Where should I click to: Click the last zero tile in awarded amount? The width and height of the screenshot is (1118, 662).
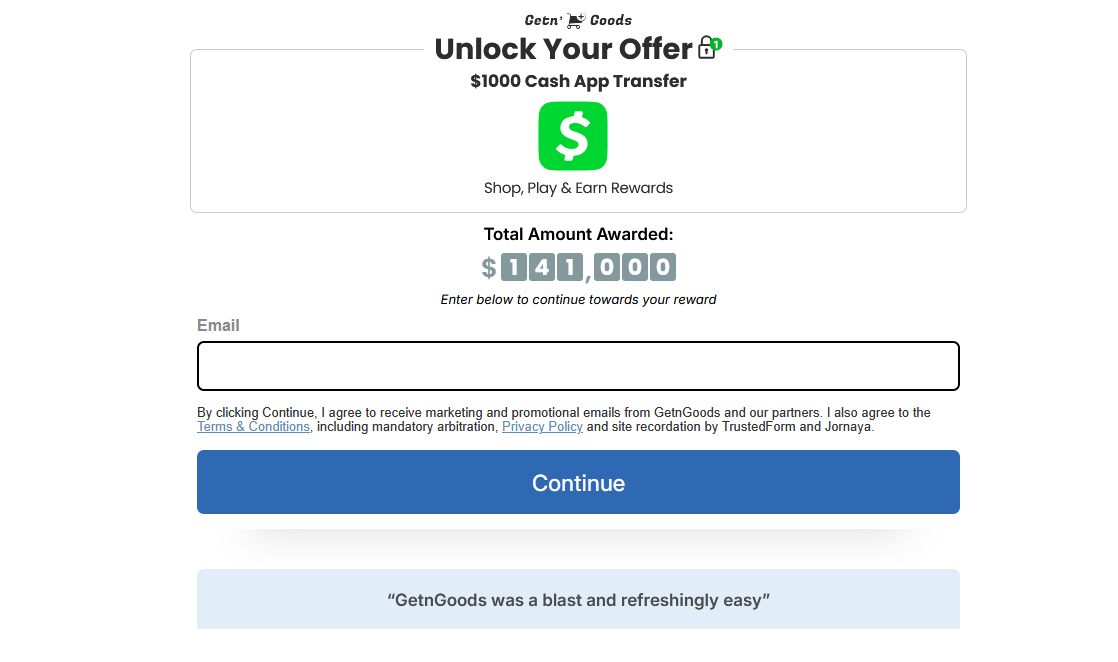click(662, 267)
